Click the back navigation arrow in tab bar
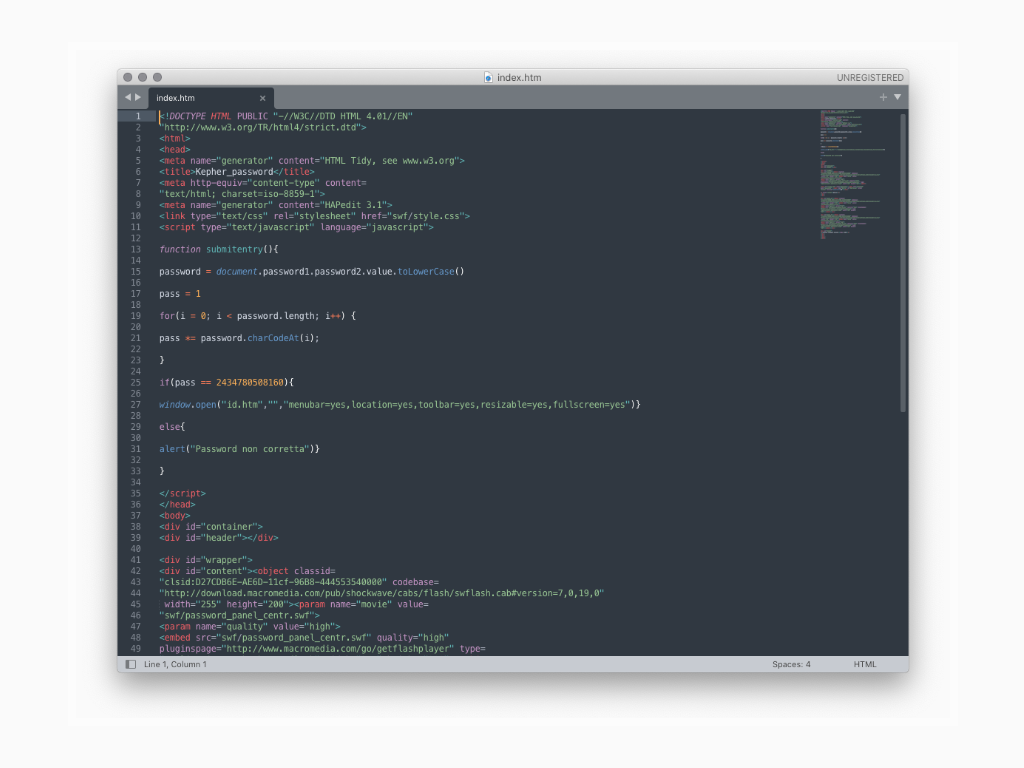1024x768 pixels. click(x=128, y=97)
